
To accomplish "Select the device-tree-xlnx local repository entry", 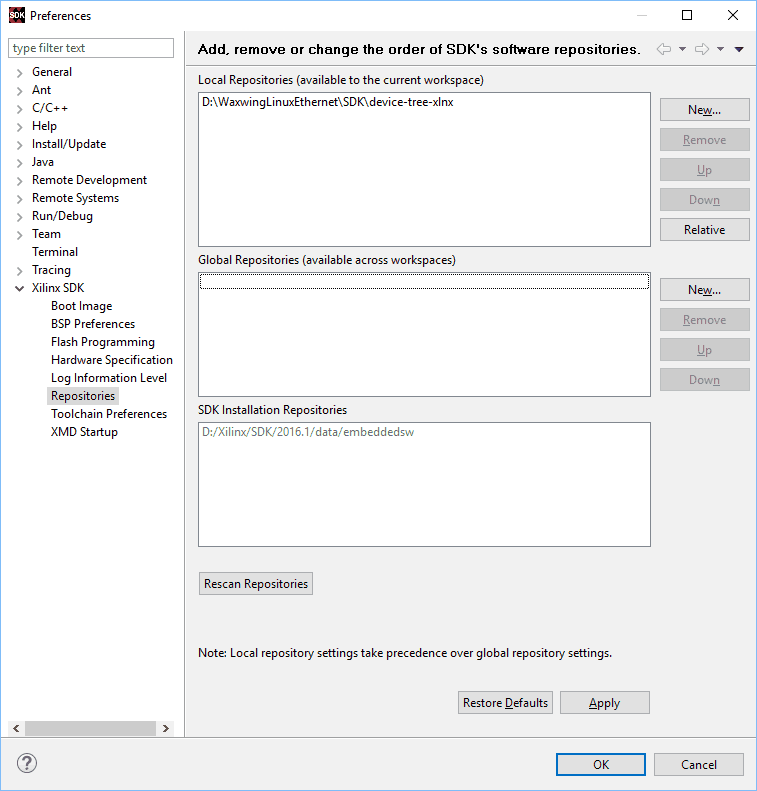I will (x=328, y=102).
